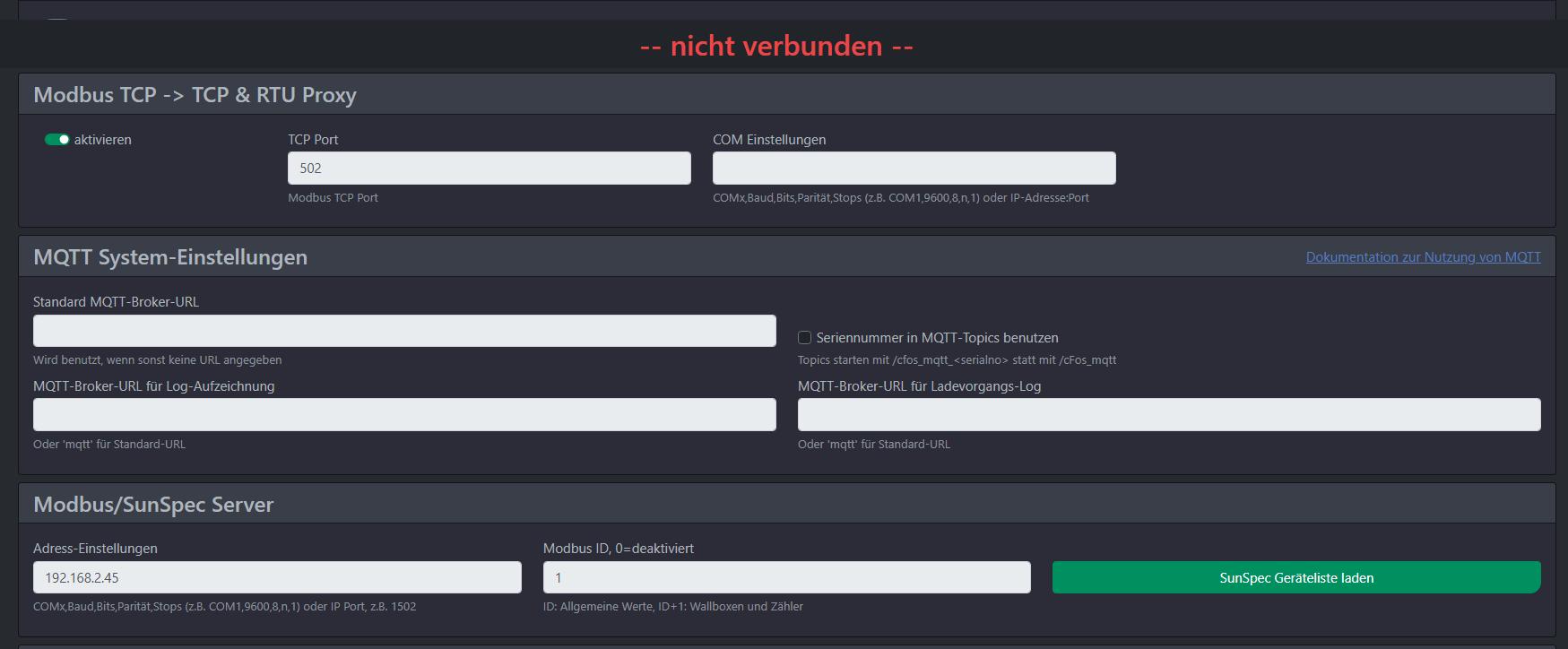
Task: Toggle the aktivieren switch for Modbus proxy
Action: (57, 140)
